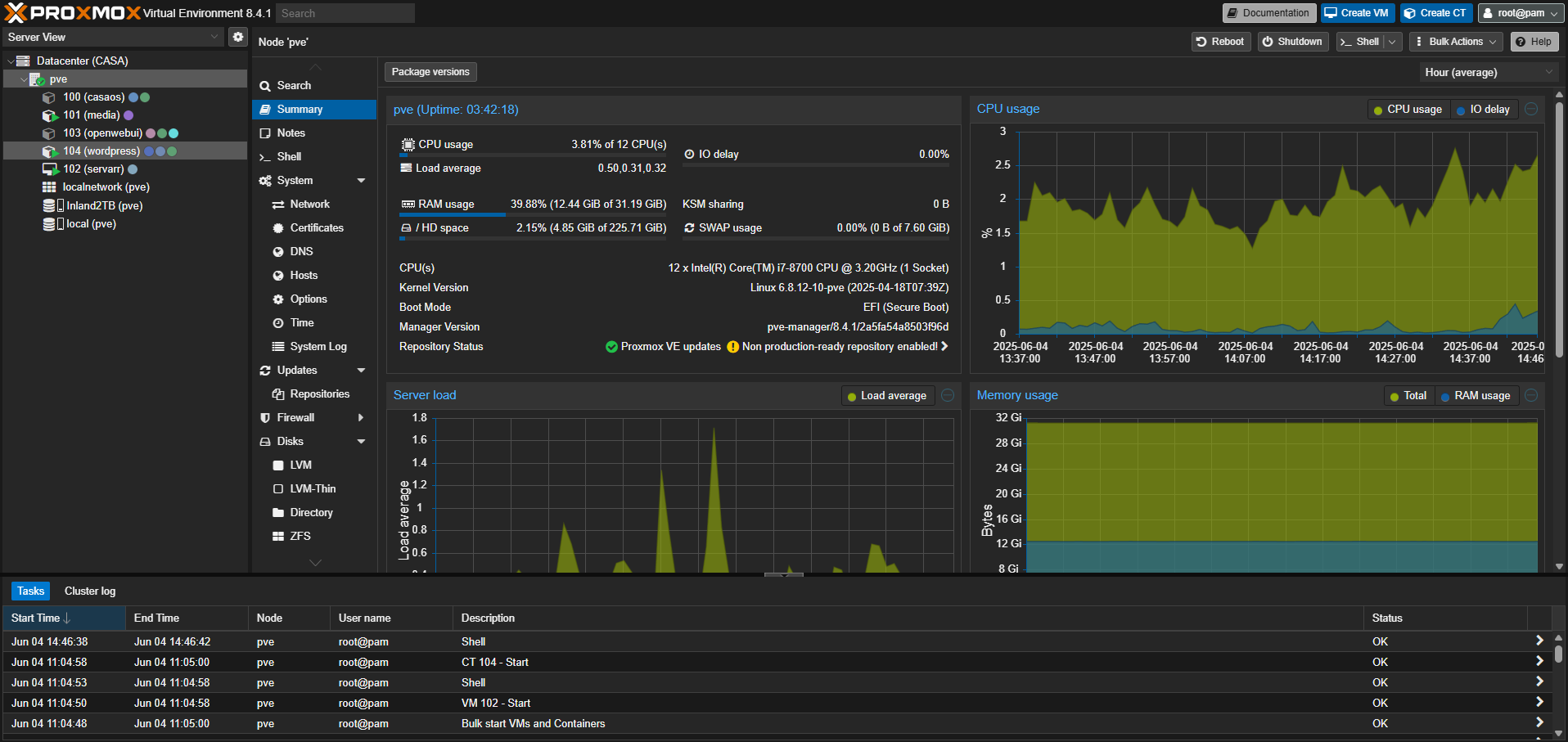Viewport: 1568px width, 742px height.
Task: Open the System Log page
Action: 318,346
